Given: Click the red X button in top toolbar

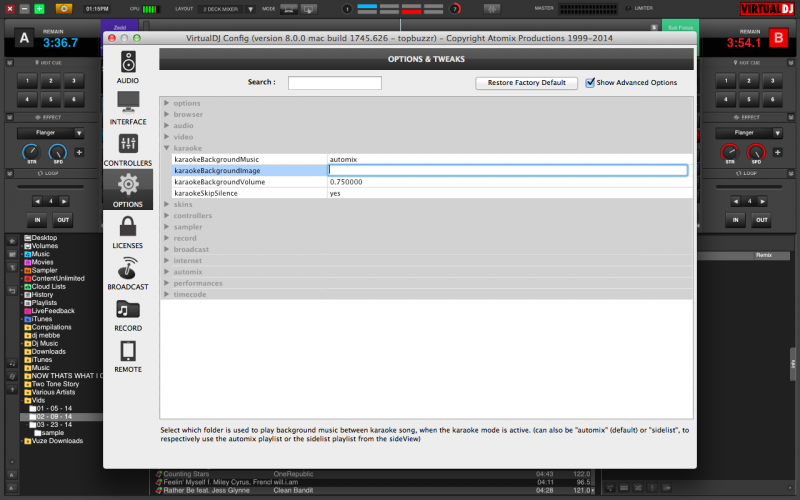Looking at the screenshot, I should point(9,9).
